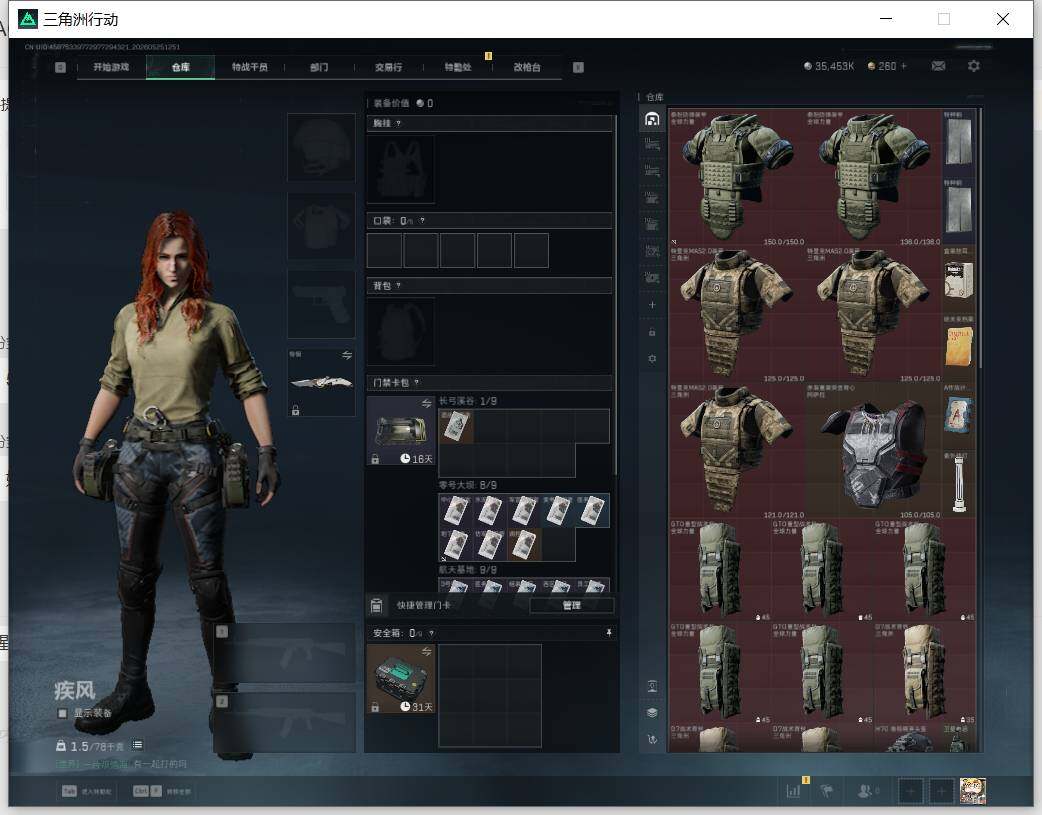Select the safe box with 31天 timer
Image resolution: width=1042 pixels, height=815 pixels.
click(401, 679)
